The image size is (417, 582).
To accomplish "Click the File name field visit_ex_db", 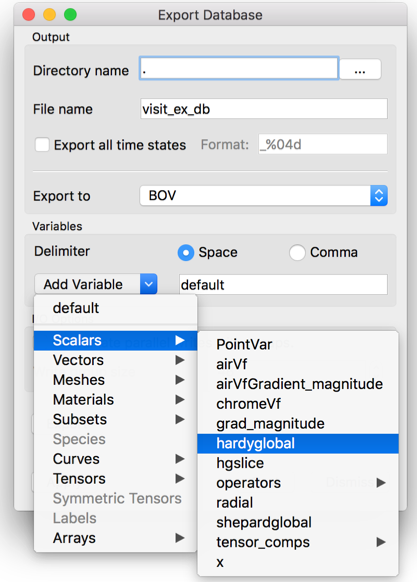I will (264, 109).
